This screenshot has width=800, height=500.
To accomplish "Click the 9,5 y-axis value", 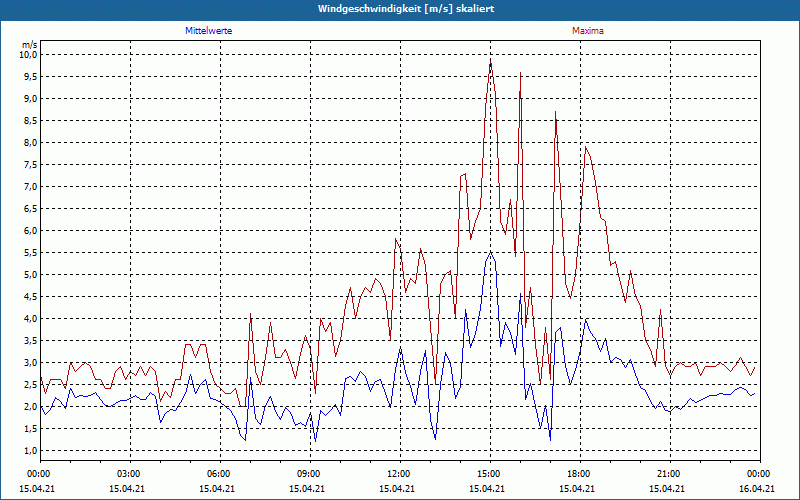I will click(x=31, y=77).
